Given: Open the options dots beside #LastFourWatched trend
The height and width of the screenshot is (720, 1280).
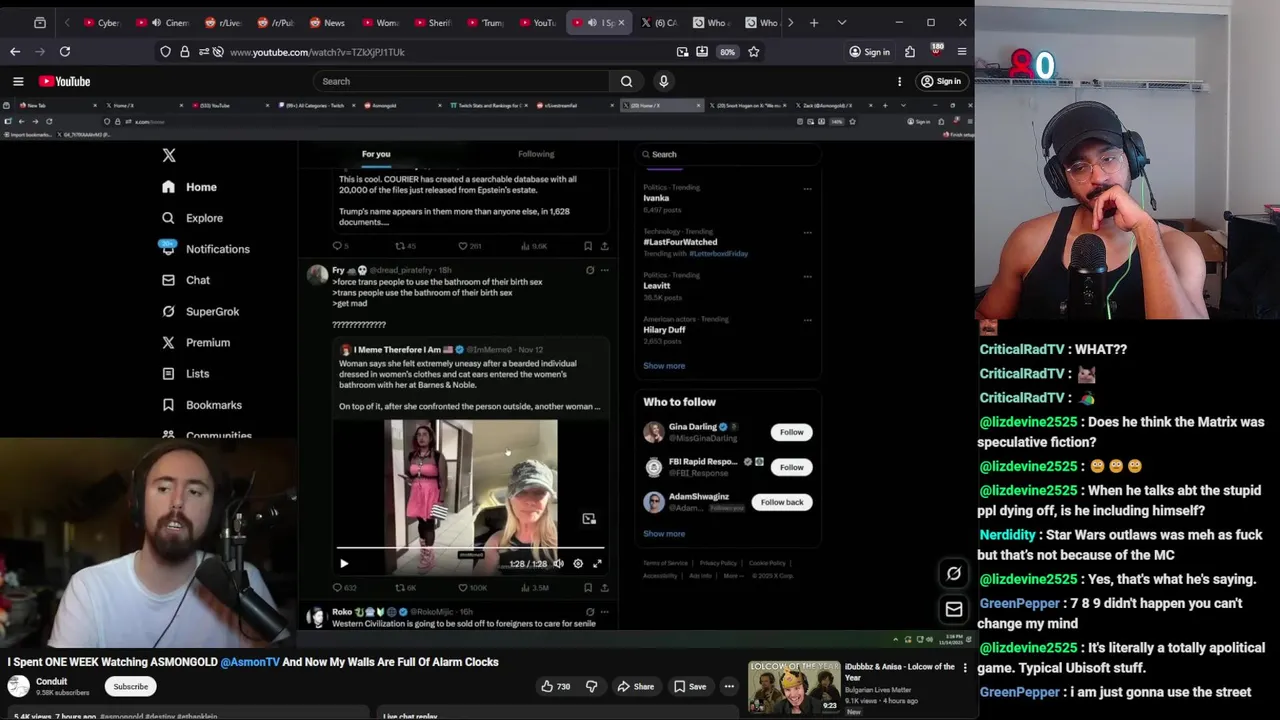Looking at the screenshot, I should (807, 232).
